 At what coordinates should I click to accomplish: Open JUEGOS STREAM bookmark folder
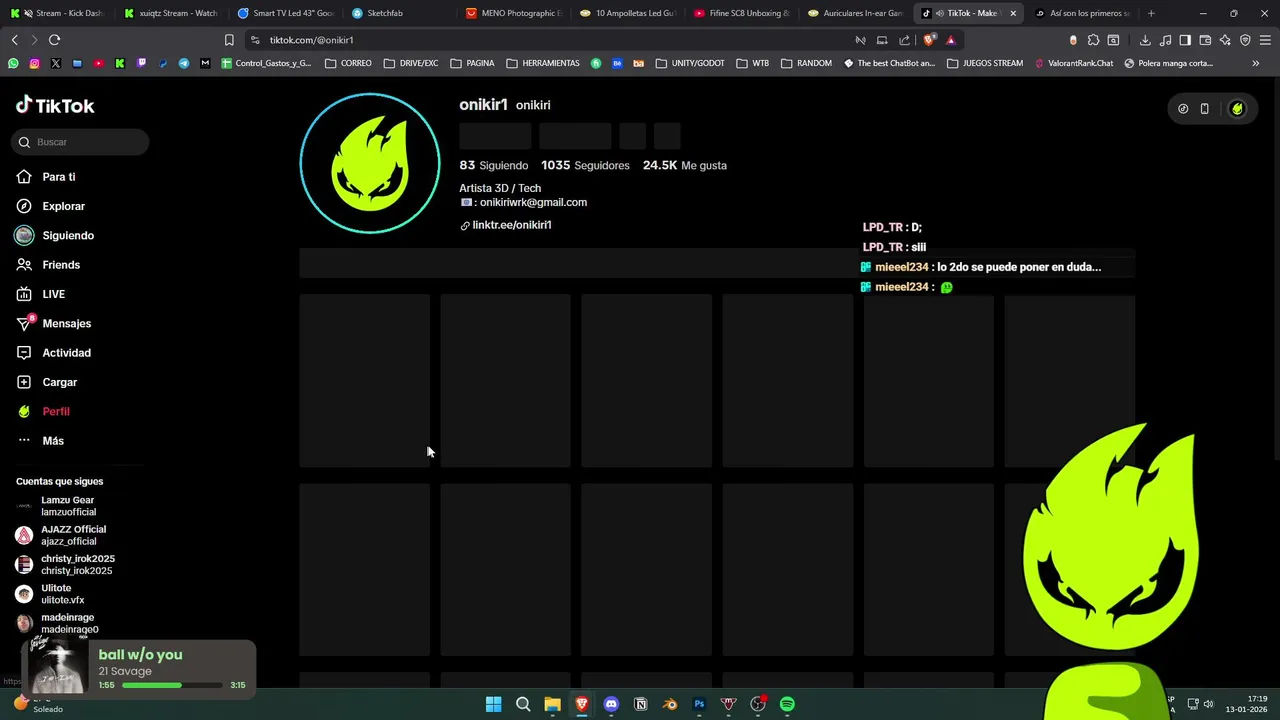coord(984,63)
